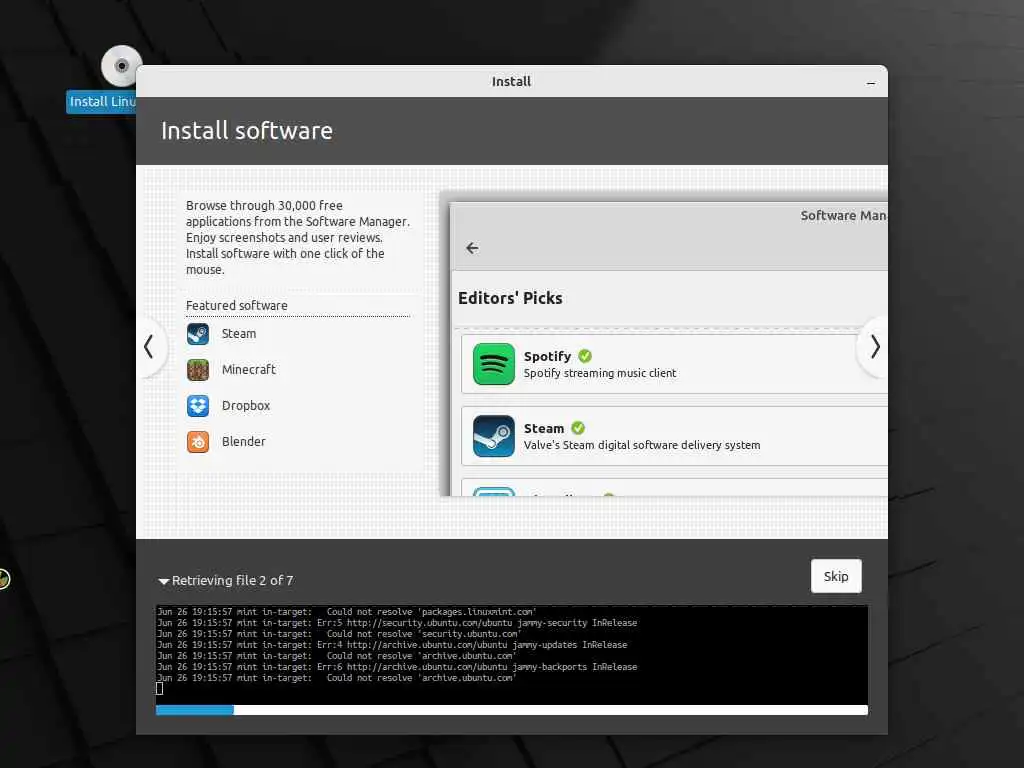1024x768 pixels.
Task: Click the Install window title bar text
Action: (511, 82)
